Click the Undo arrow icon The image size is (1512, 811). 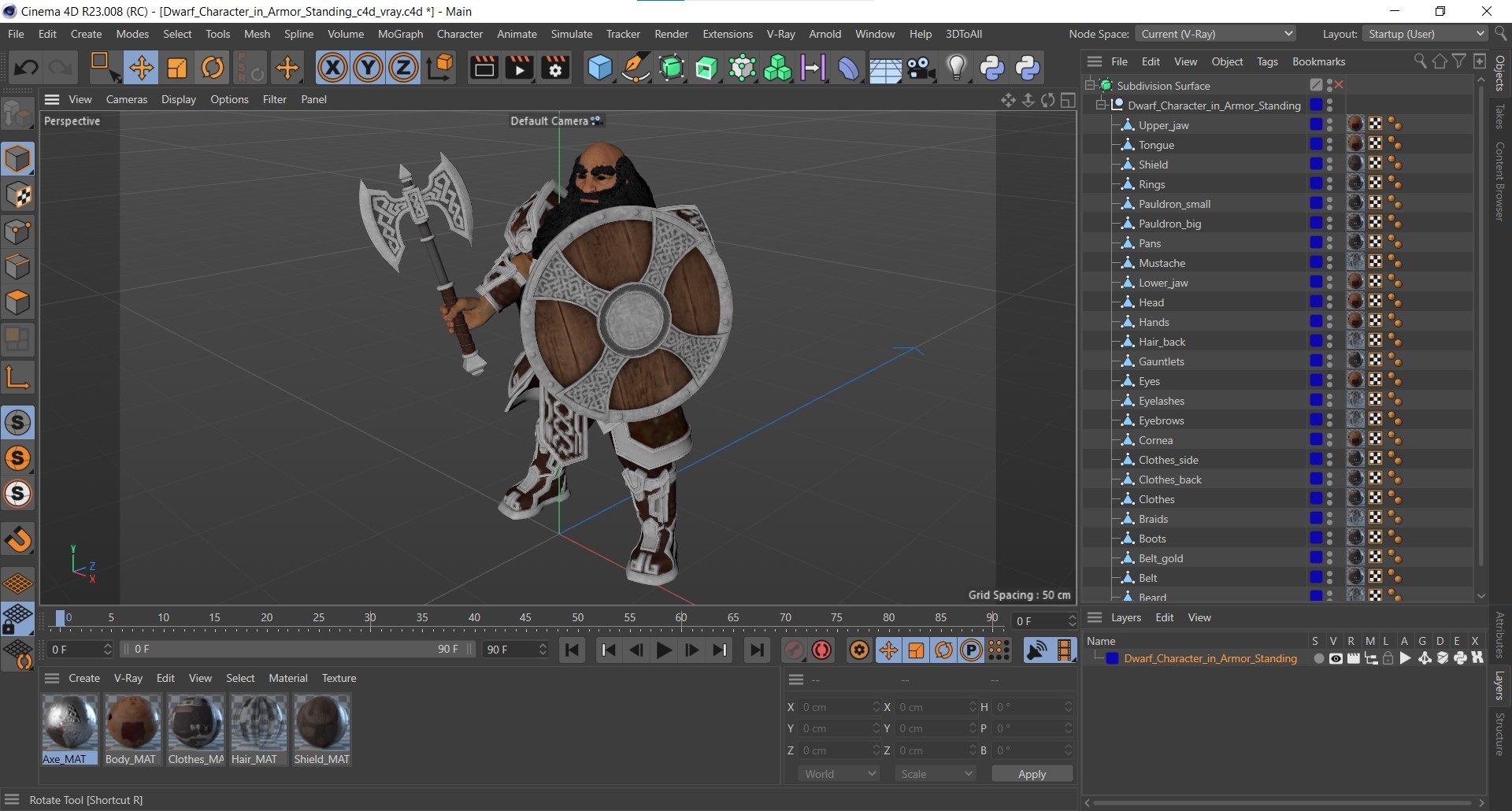point(25,68)
